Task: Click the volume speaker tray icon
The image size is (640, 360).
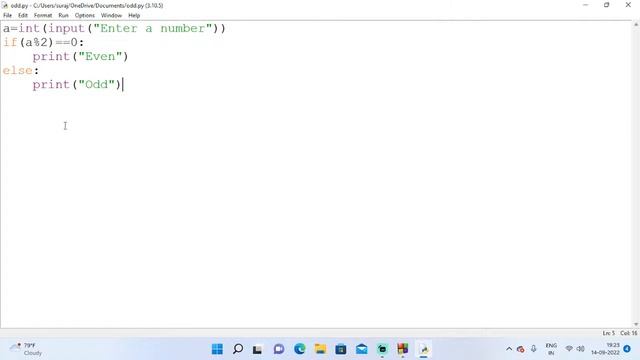Action: tap(580, 349)
